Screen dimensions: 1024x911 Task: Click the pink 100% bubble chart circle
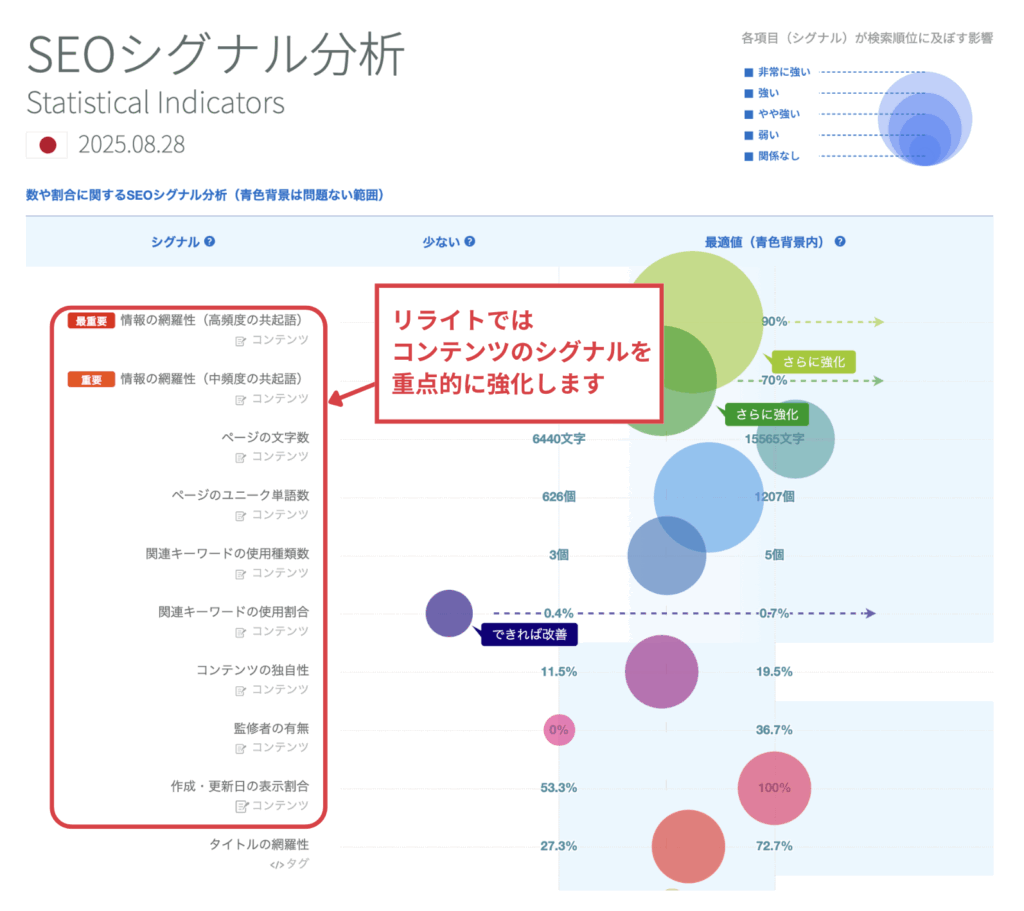tap(773, 788)
